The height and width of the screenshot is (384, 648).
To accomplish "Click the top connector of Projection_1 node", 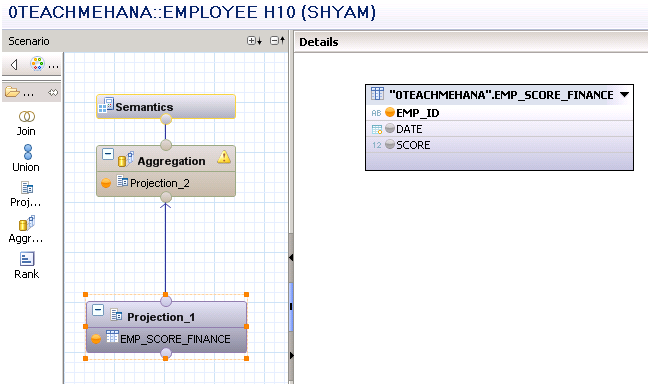I will (166, 301).
